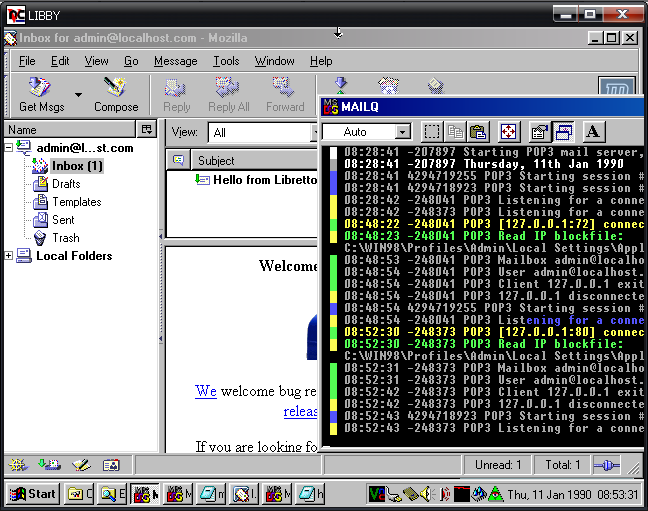The image size is (648, 511).
Task: Click the Forward toolbar icon
Action: pyautogui.click(x=285, y=96)
